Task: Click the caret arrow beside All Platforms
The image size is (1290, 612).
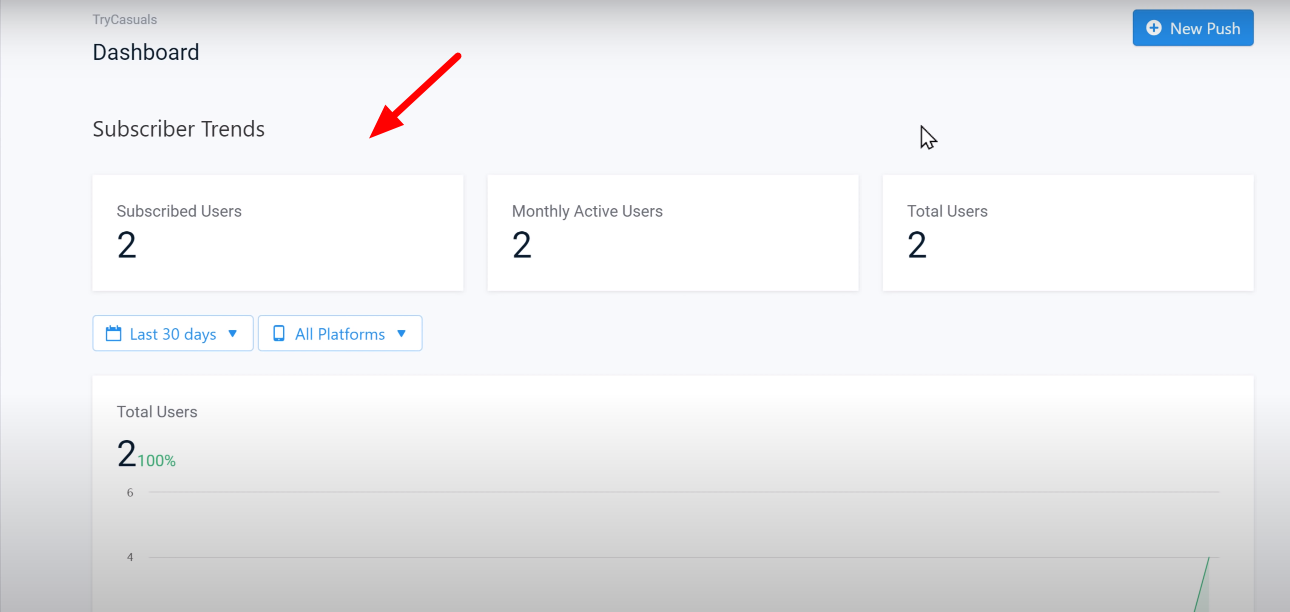Action: tap(401, 334)
